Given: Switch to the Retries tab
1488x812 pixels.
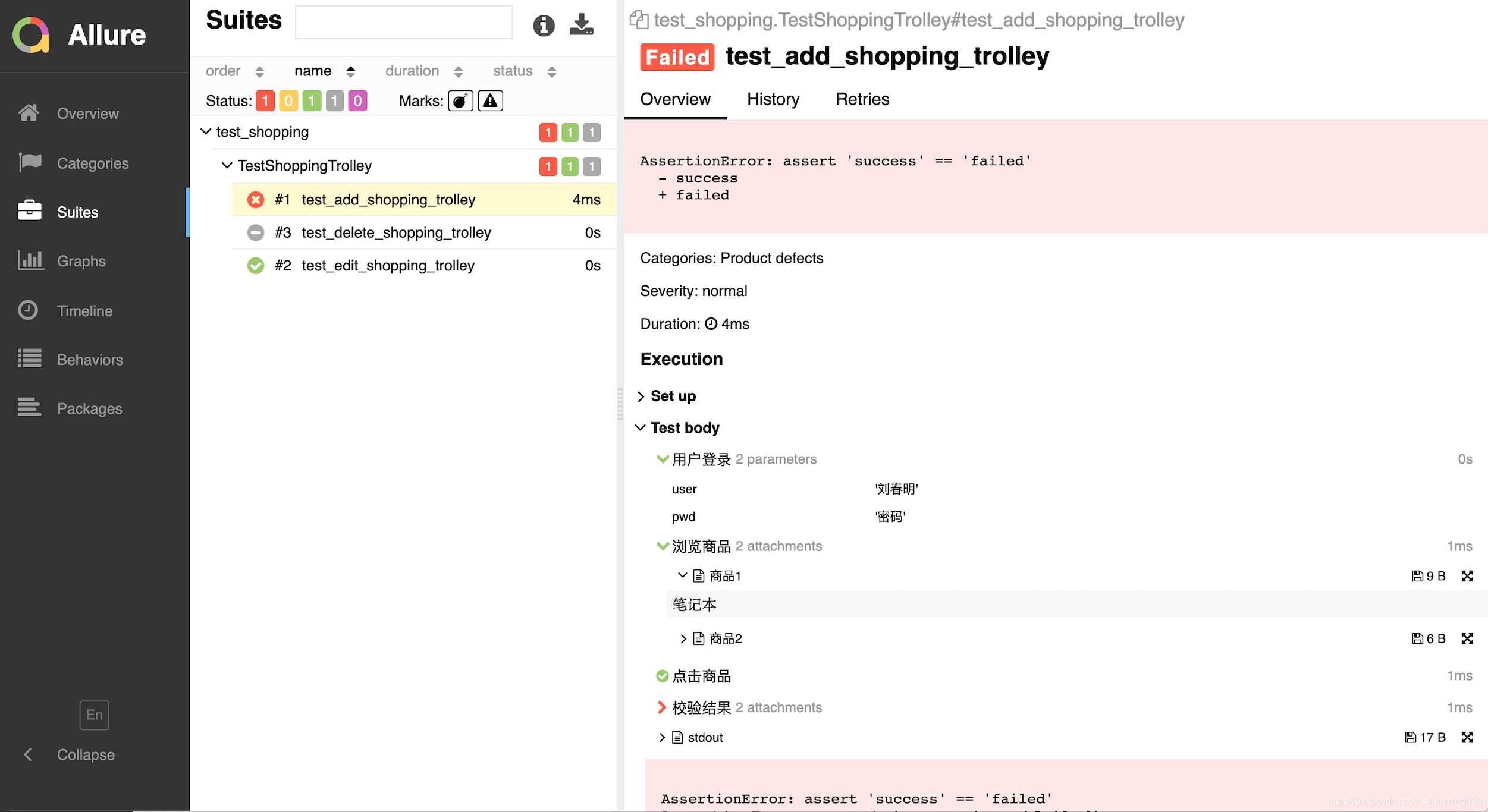Looking at the screenshot, I should (862, 99).
